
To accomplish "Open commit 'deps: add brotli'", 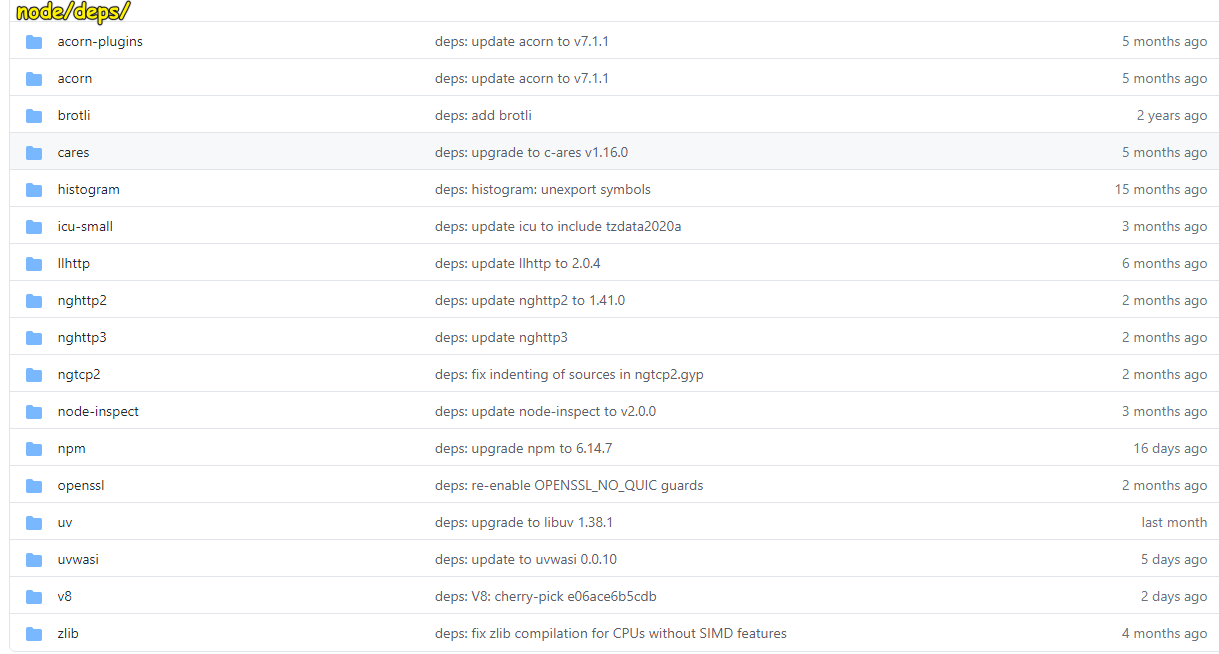I will (x=483, y=116).
